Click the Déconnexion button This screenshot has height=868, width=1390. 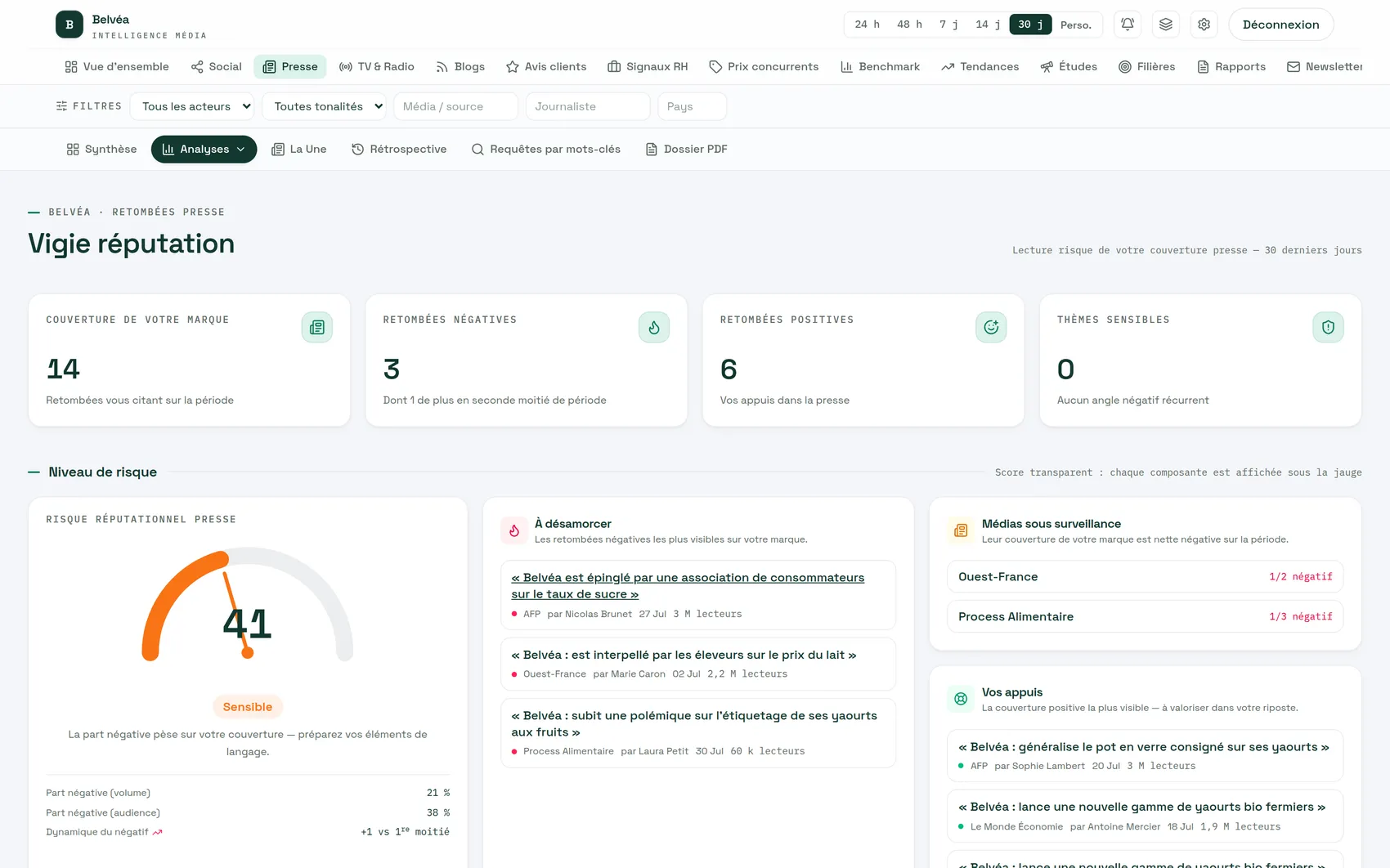coord(1280,25)
